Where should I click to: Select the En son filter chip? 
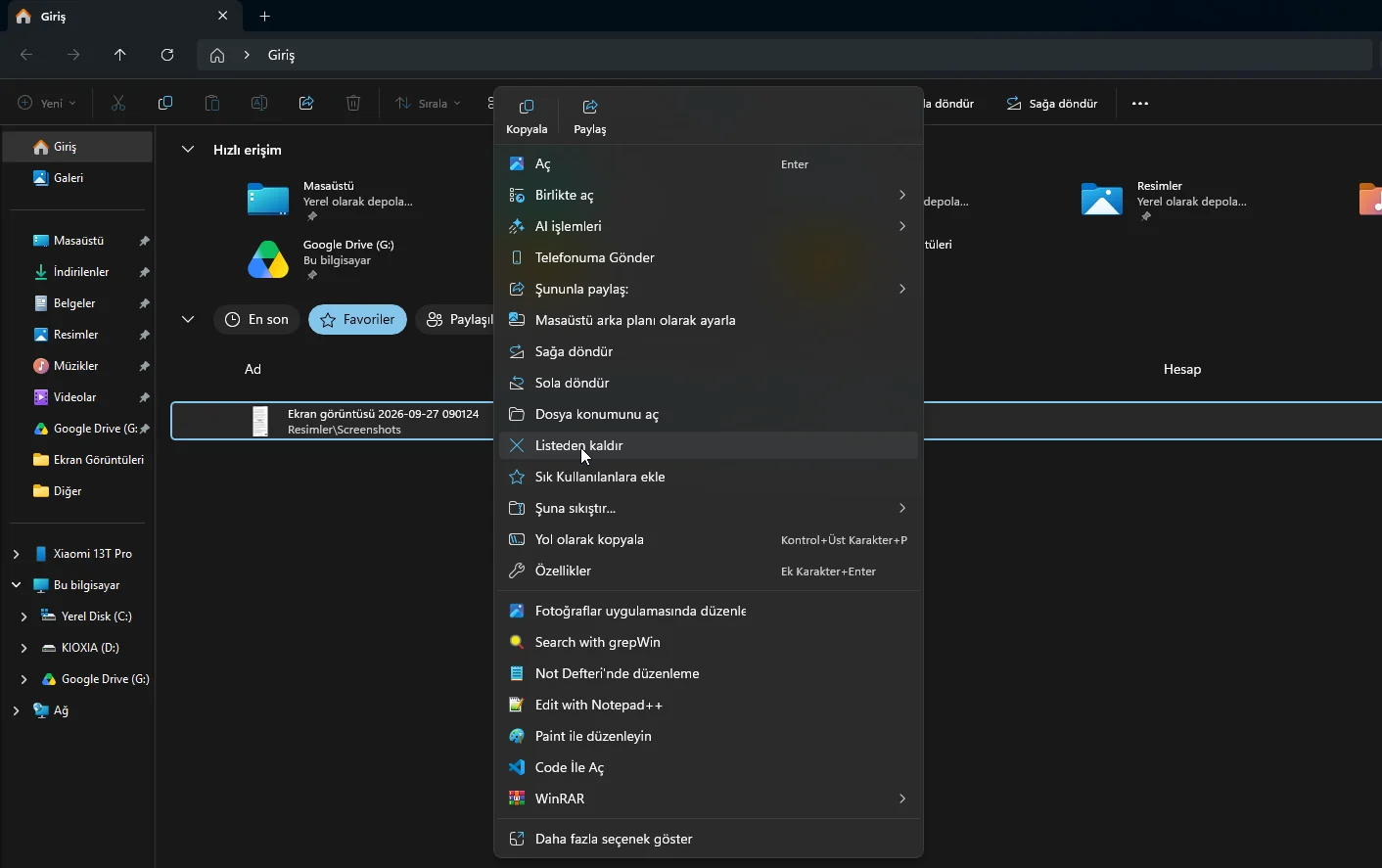coord(256,319)
